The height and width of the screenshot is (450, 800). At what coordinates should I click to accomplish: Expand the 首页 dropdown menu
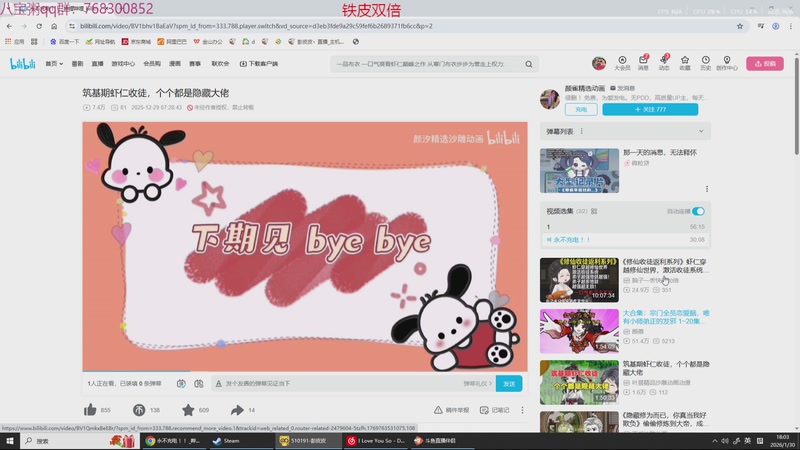tap(54, 64)
